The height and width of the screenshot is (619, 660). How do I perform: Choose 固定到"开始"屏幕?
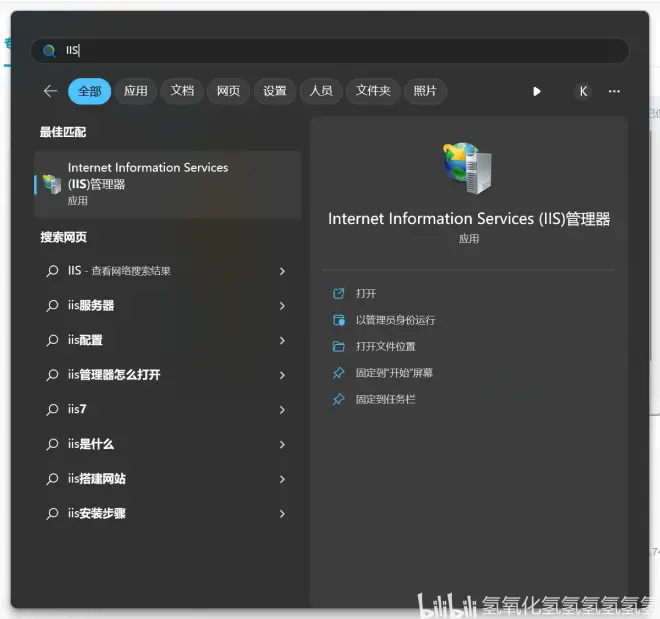tap(394, 373)
